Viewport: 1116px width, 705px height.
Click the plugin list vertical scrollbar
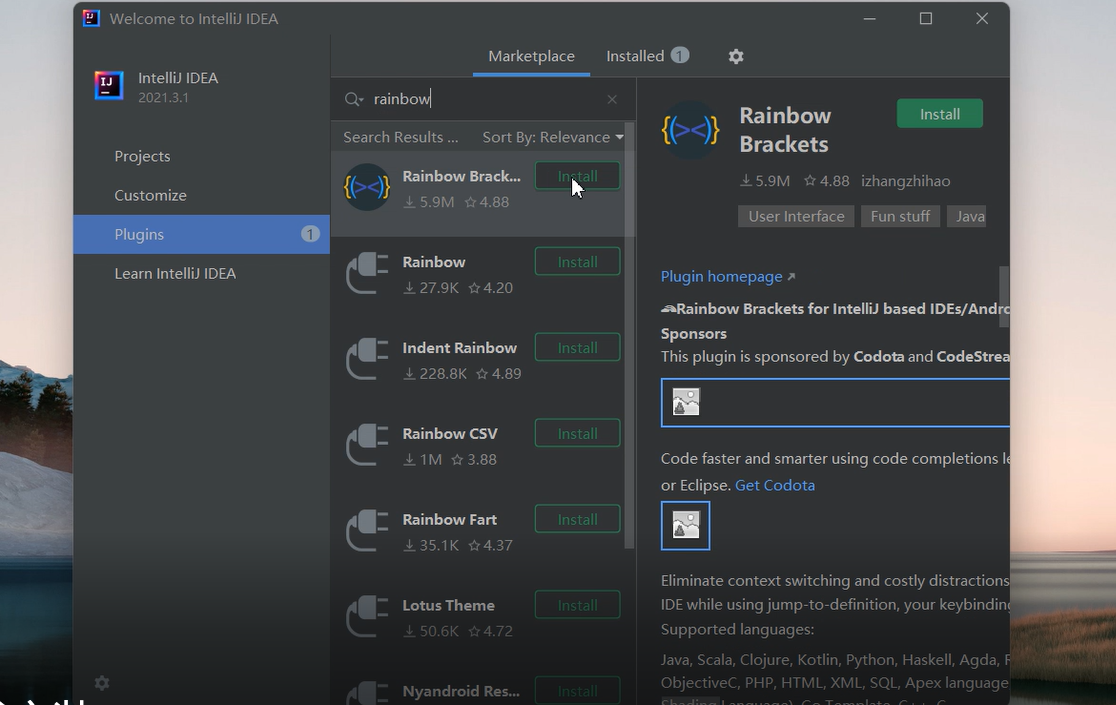[x=629, y=334]
